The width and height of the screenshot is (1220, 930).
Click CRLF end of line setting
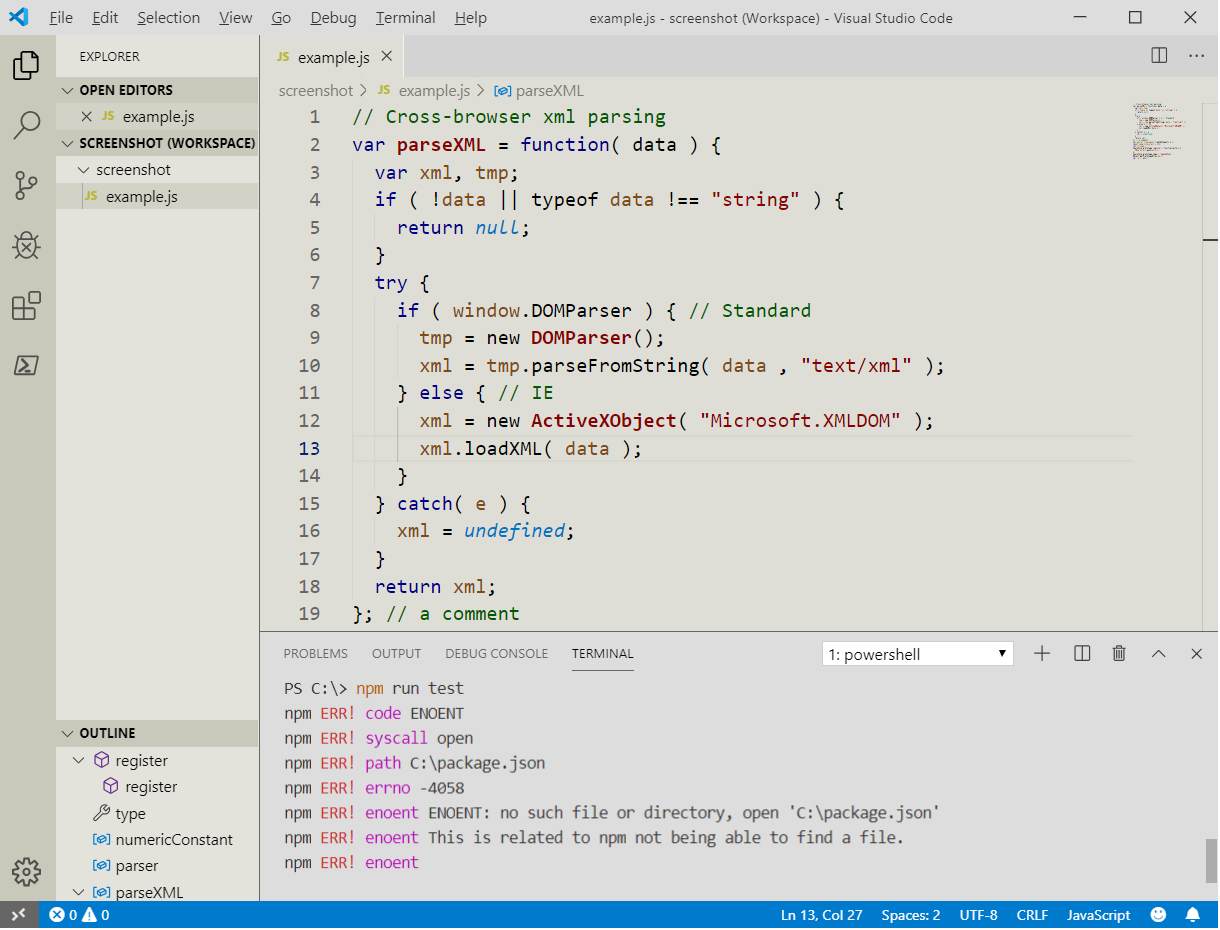pyautogui.click(x=1032, y=915)
